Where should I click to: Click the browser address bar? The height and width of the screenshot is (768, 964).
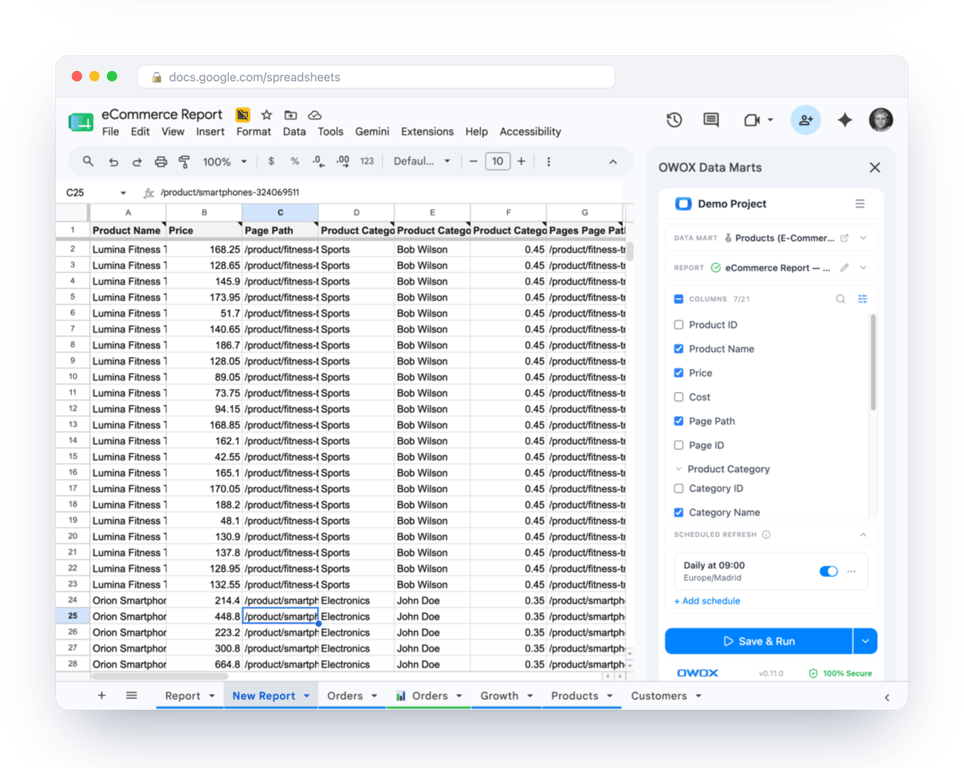376,77
